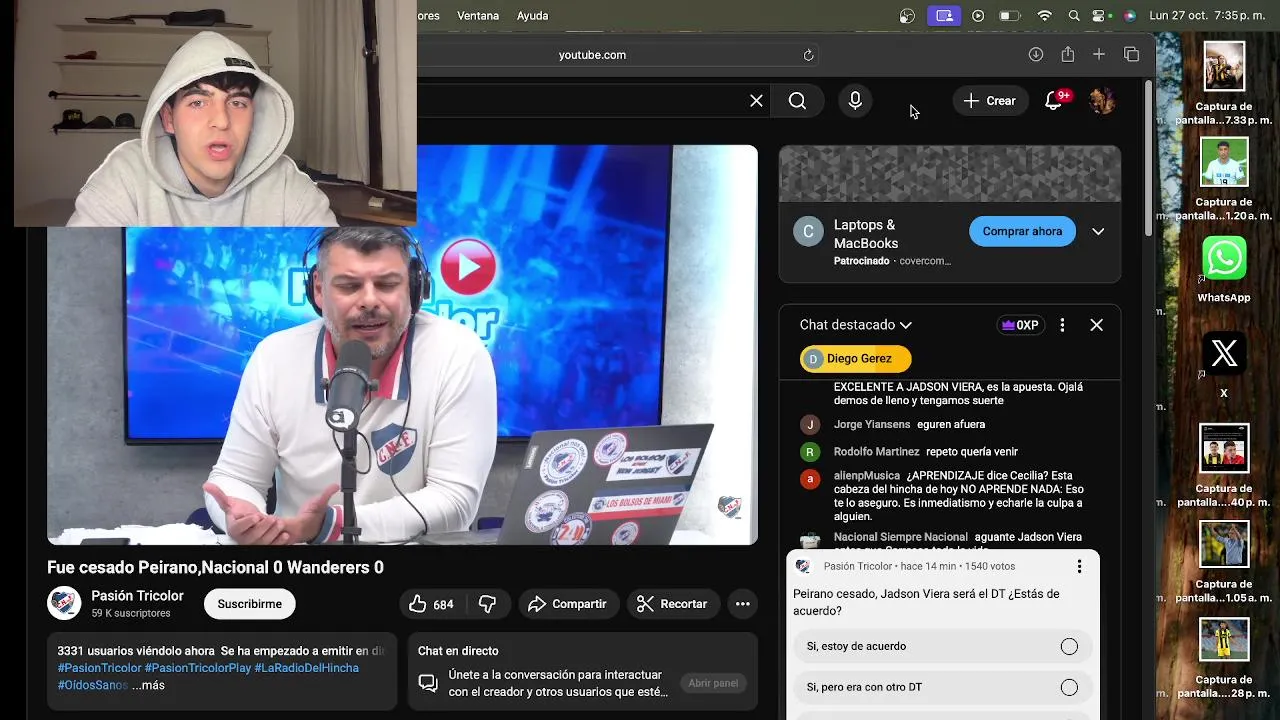Click the YouTube search magnifier button
Image resolution: width=1280 pixels, height=720 pixels.
(x=797, y=101)
